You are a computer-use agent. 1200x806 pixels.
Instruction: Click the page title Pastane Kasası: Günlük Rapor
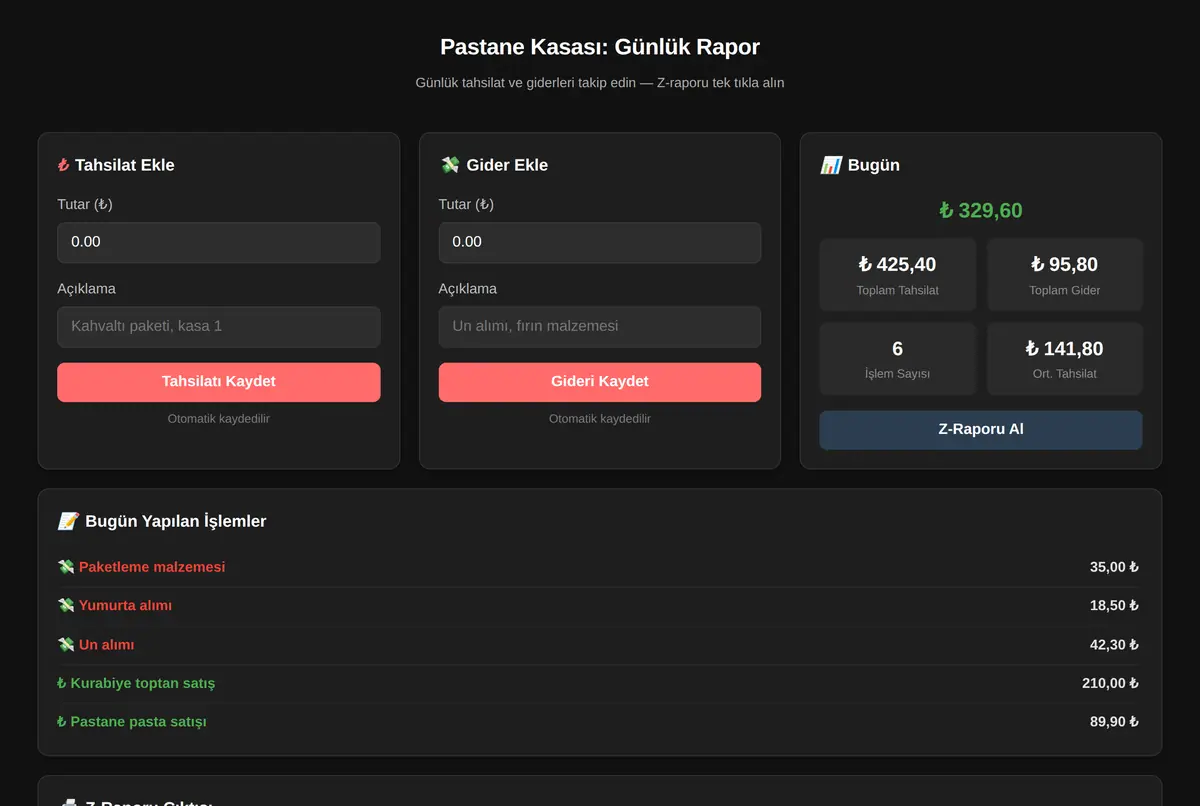600,47
